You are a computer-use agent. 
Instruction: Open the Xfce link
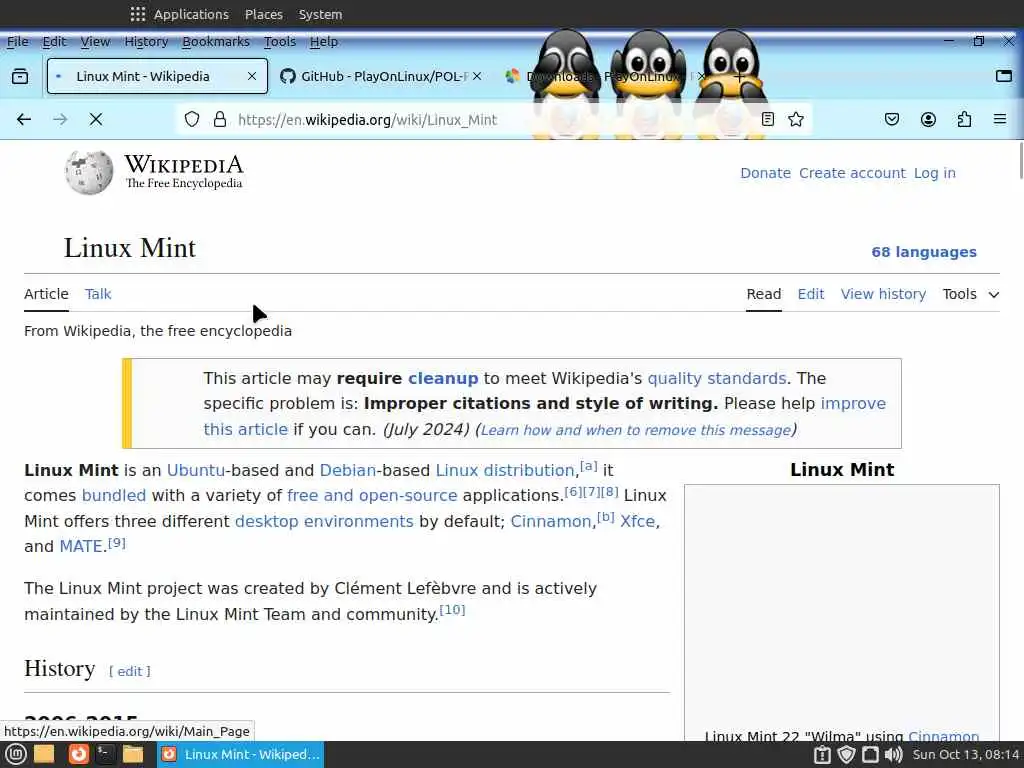pyautogui.click(x=637, y=522)
